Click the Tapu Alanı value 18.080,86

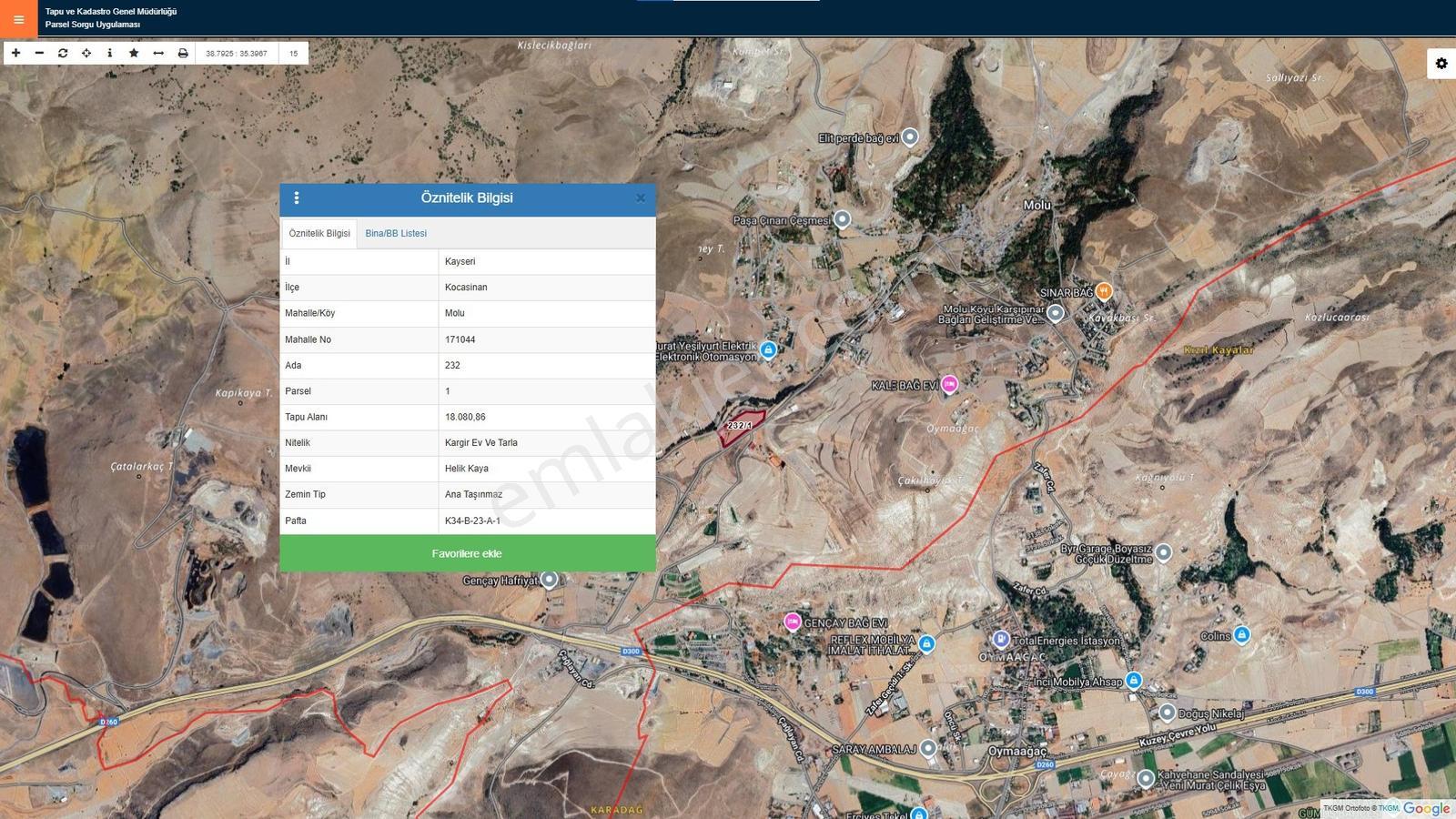pos(547,417)
